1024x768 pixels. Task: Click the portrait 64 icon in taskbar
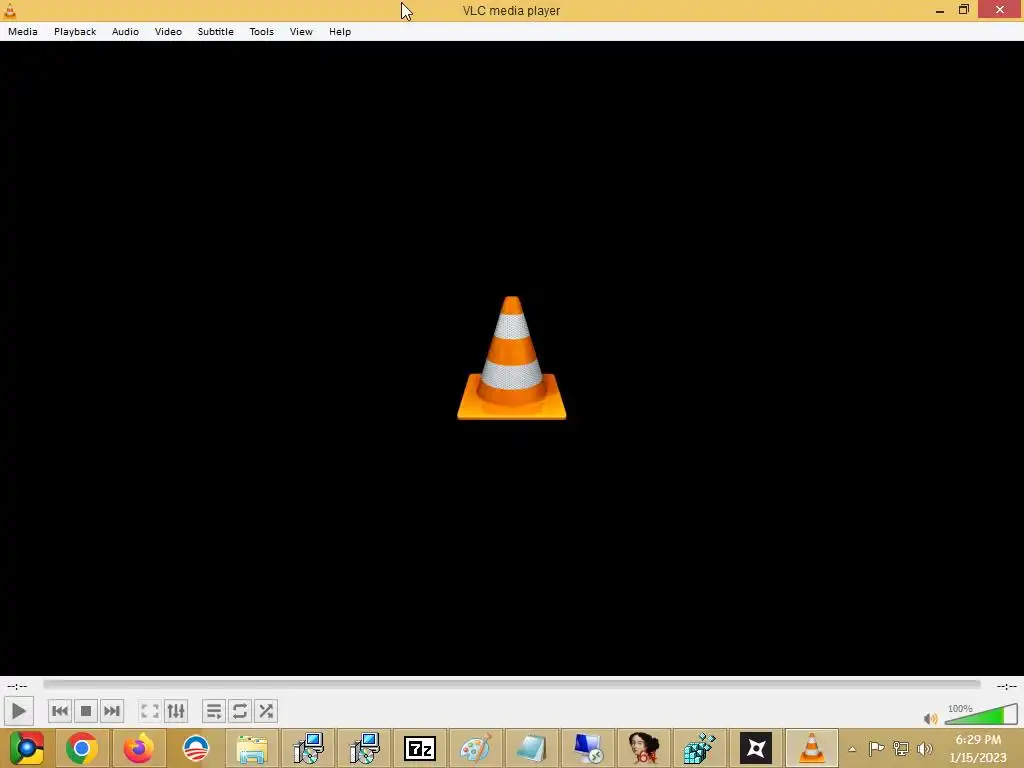[644, 748]
